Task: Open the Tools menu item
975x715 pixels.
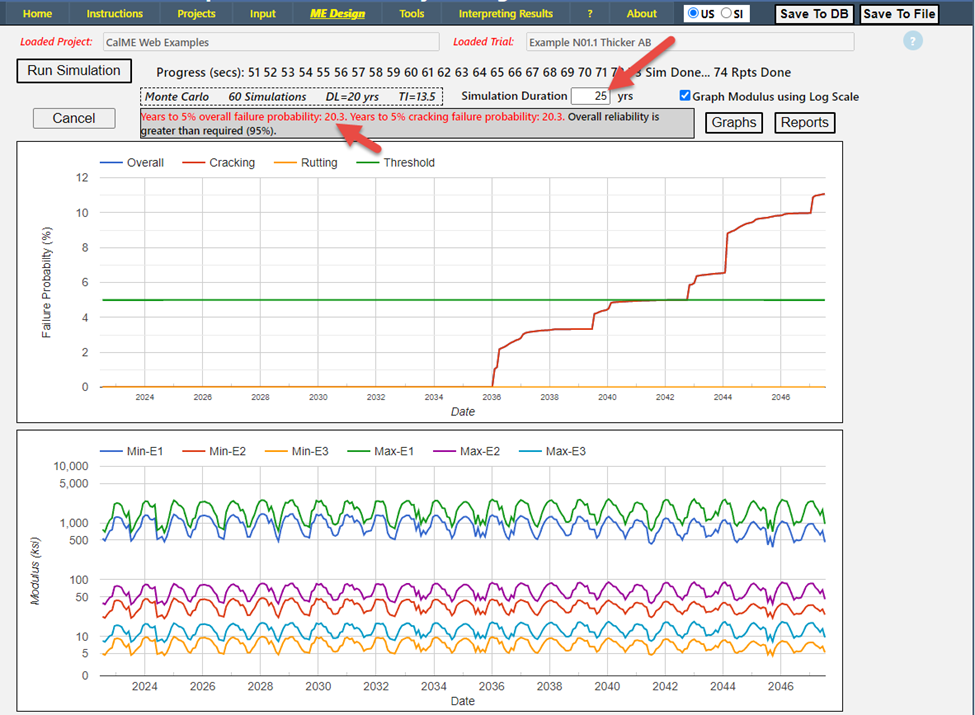Action: pyautogui.click(x=411, y=14)
